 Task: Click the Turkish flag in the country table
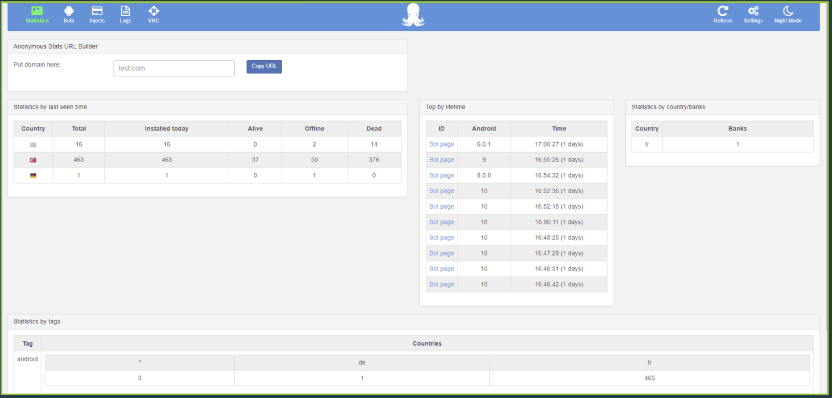click(x=33, y=160)
